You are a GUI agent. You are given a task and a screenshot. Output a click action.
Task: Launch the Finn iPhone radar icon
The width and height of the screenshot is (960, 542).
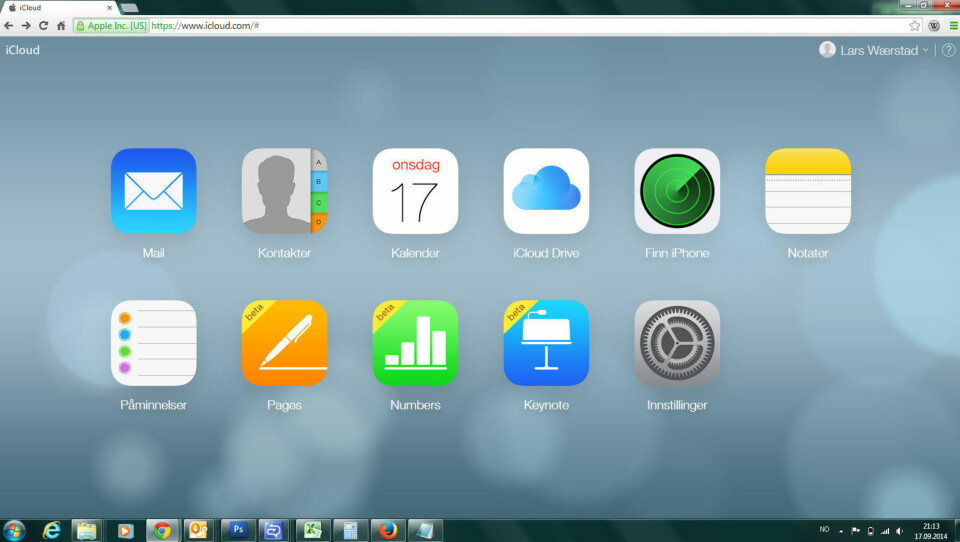pyautogui.click(x=677, y=190)
